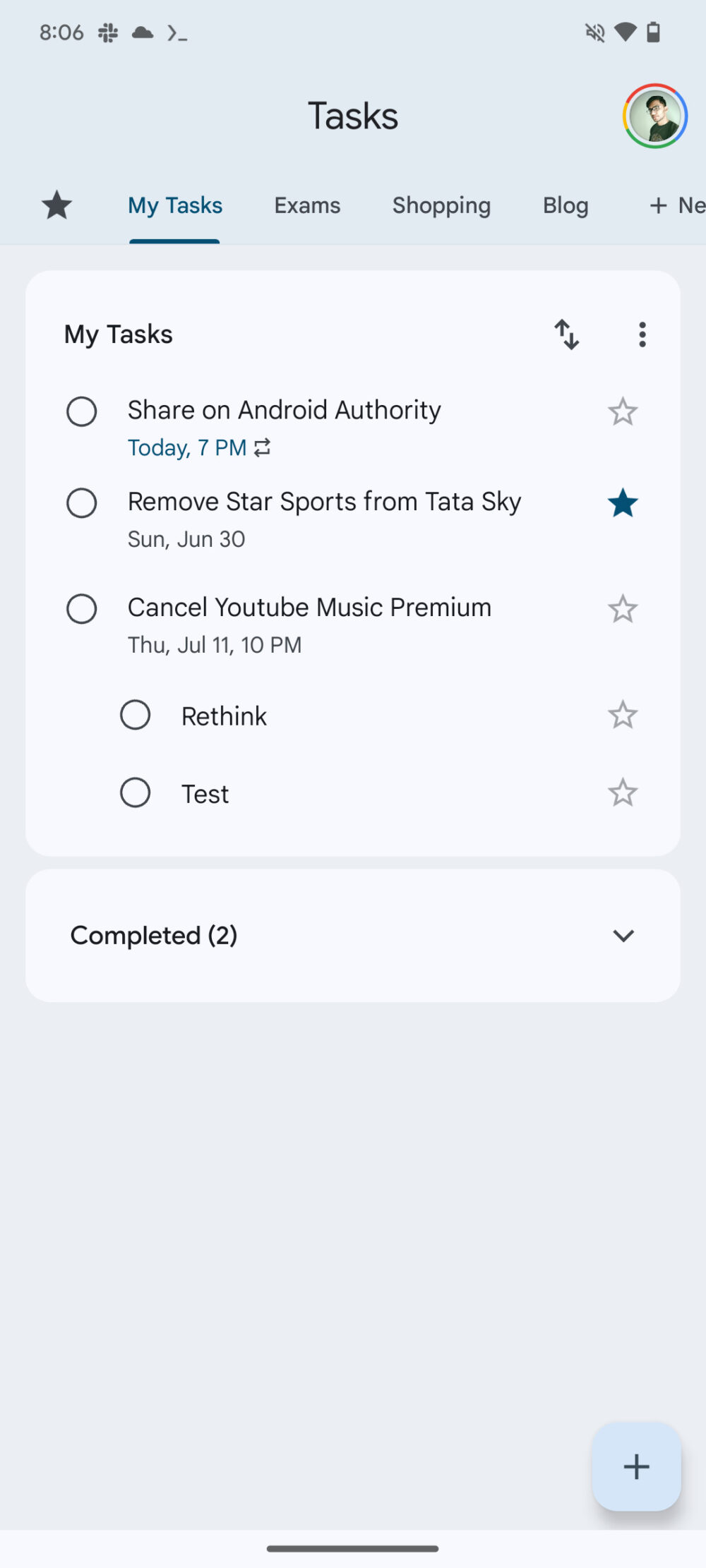Add a new task with plus button
The image size is (706, 1568).
636,1466
